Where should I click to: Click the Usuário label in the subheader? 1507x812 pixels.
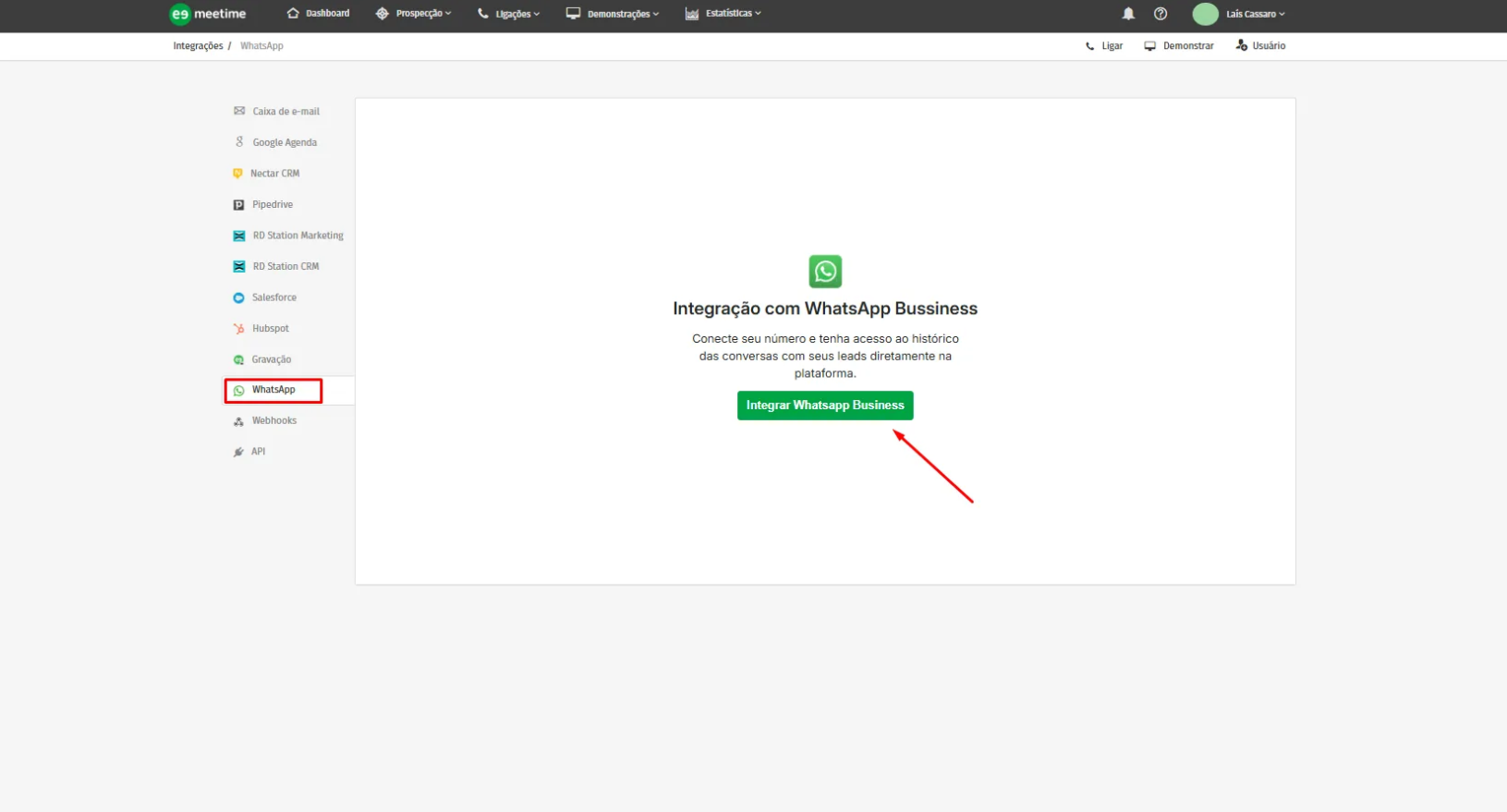pos(1269,45)
